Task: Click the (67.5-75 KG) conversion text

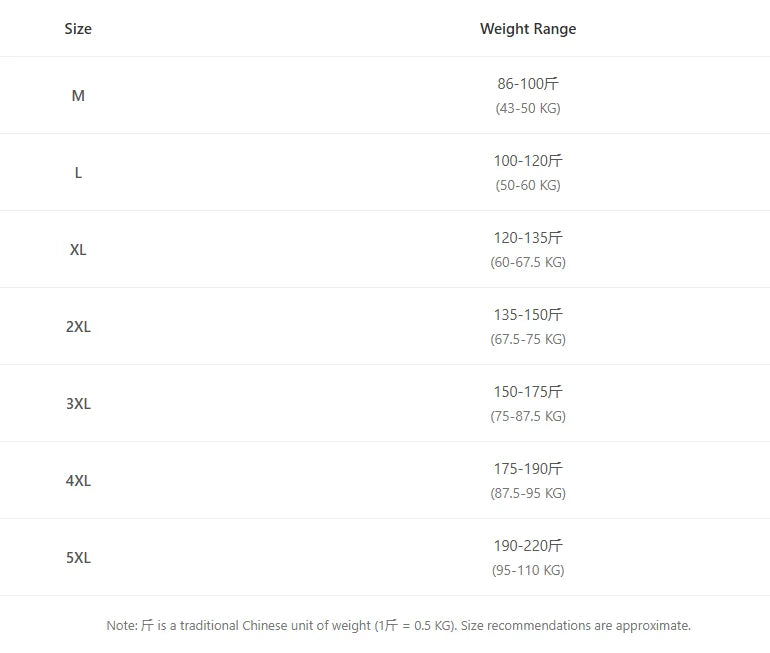Action: tap(528, 339)
